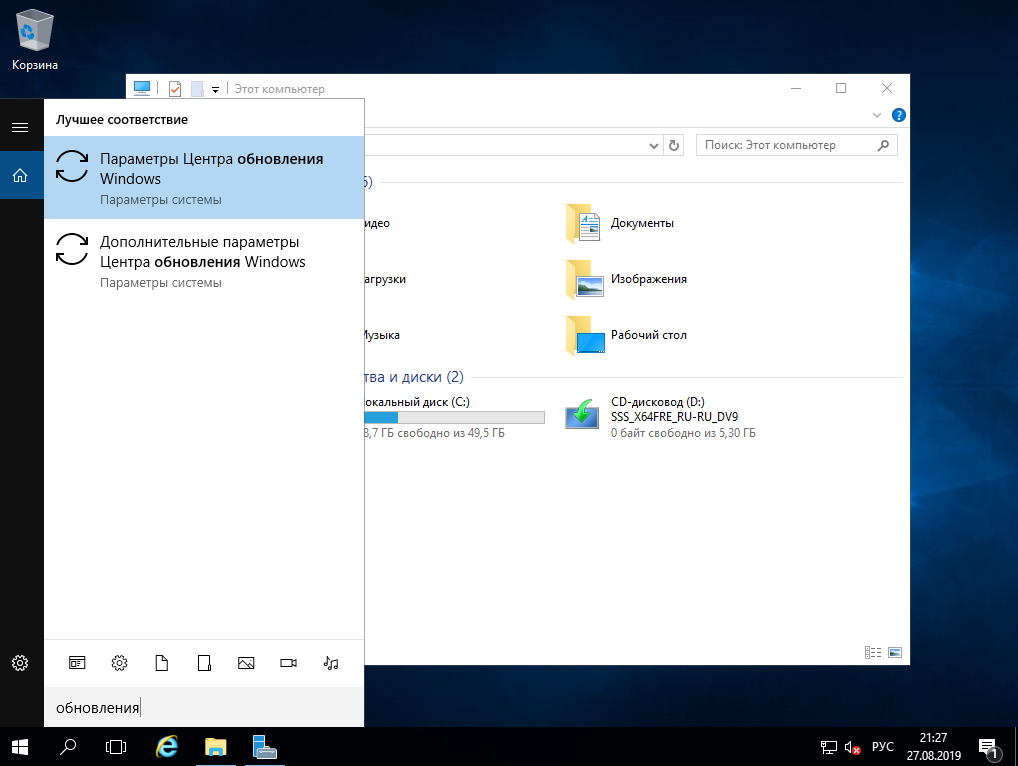Filter search results by Videos
The height and width of the screenshot is (766, 1018).
tap(289, 662)
